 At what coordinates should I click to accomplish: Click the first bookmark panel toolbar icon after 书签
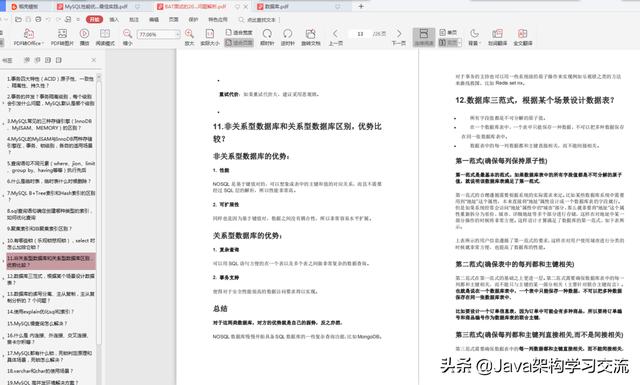click(x=27, y=60)
